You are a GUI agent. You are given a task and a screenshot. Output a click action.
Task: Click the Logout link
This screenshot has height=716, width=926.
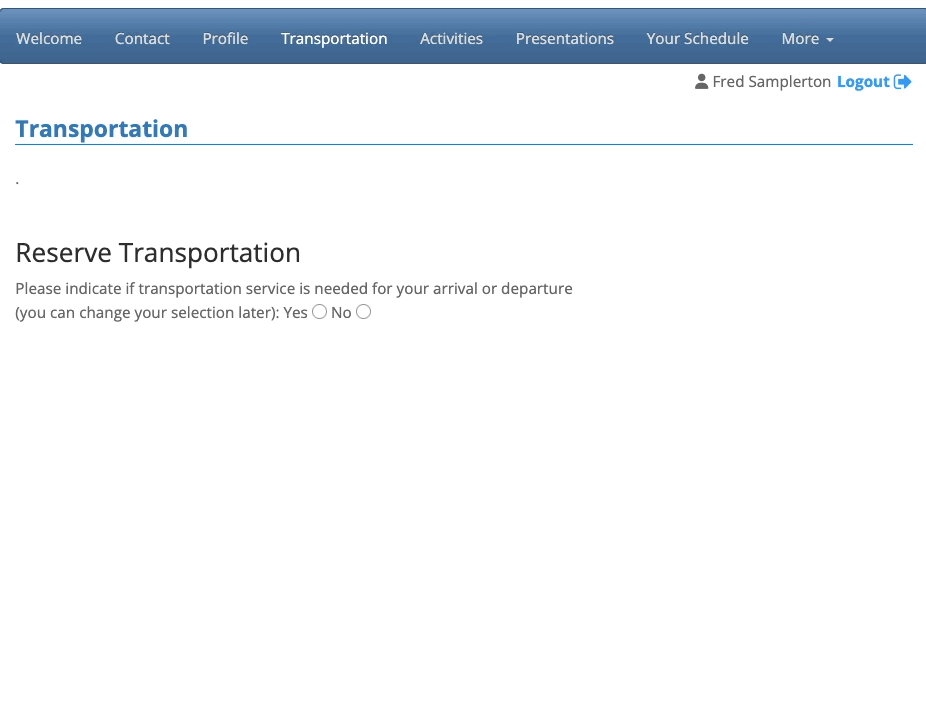(x=863, y=82)
